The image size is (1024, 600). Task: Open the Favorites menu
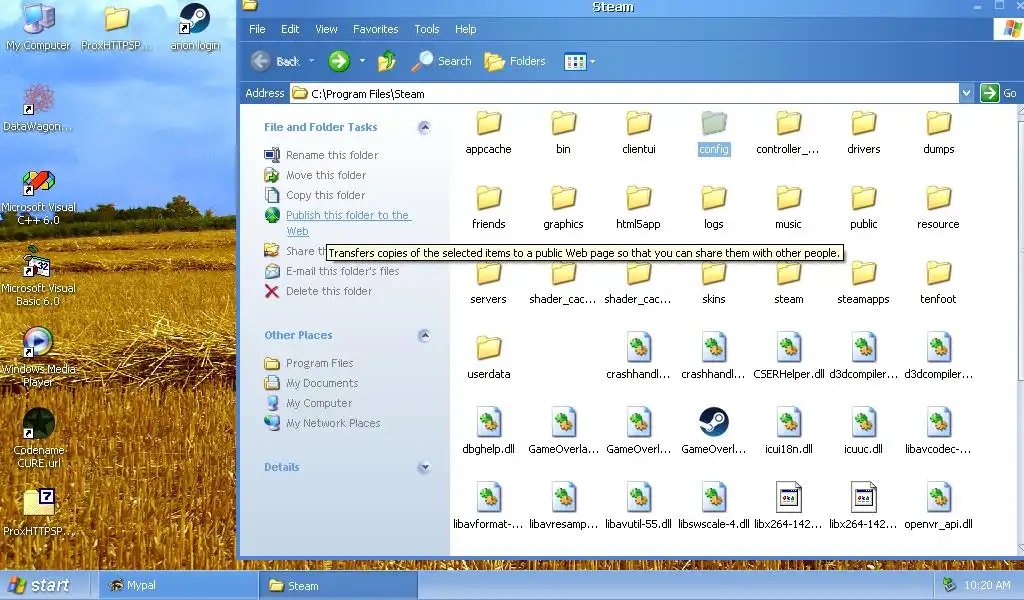pos(376,29)
